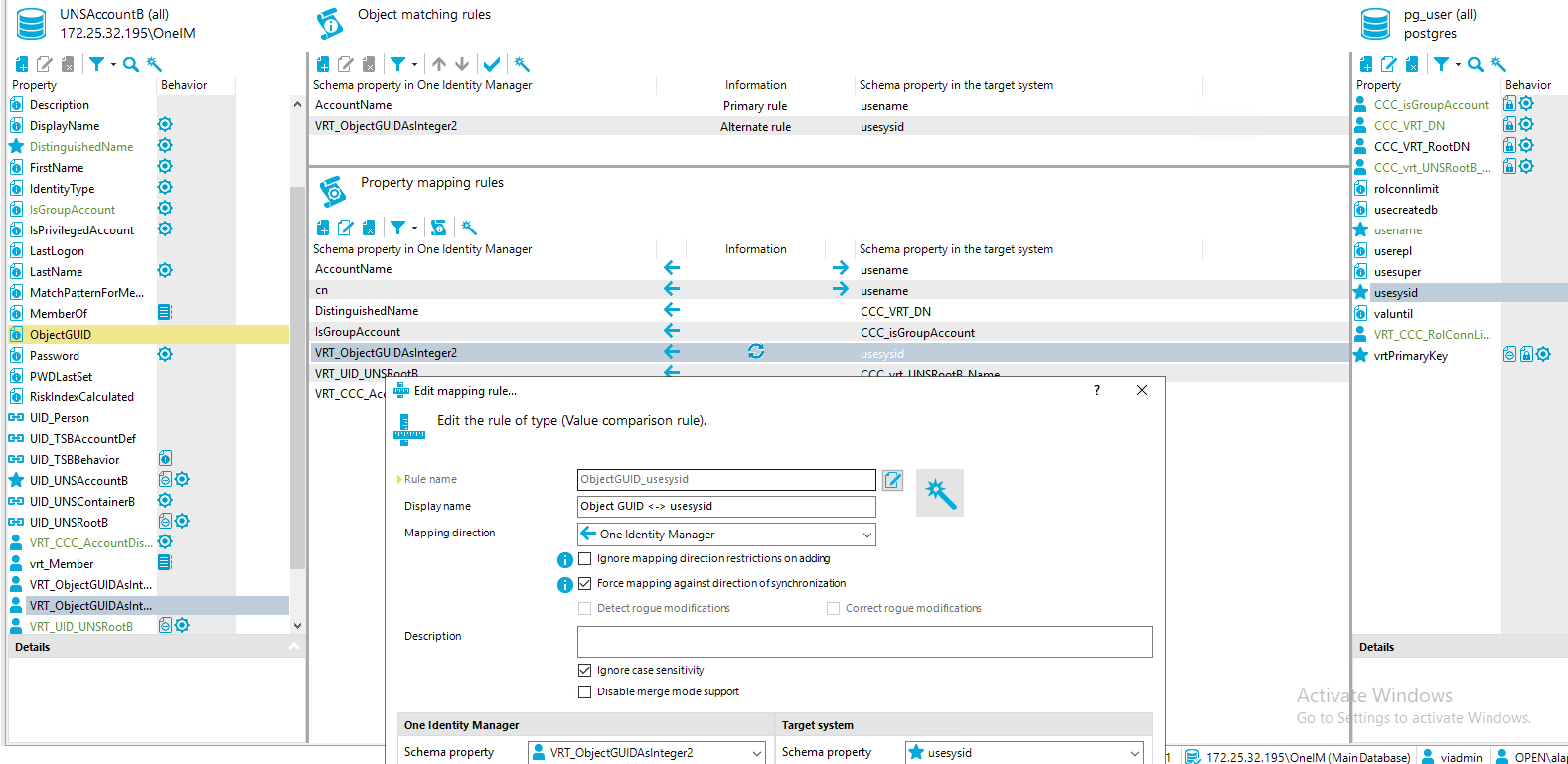Move object matching rule up
This screenshot has width=1568, height=764.
[439, 64]
